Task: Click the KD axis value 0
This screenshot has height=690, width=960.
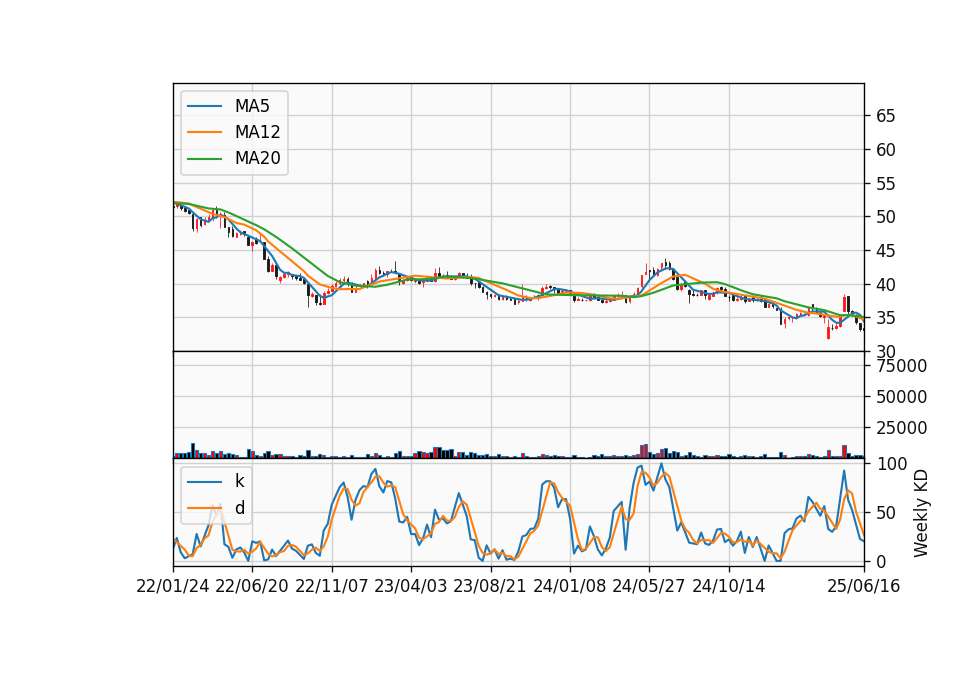Action: 881,561
